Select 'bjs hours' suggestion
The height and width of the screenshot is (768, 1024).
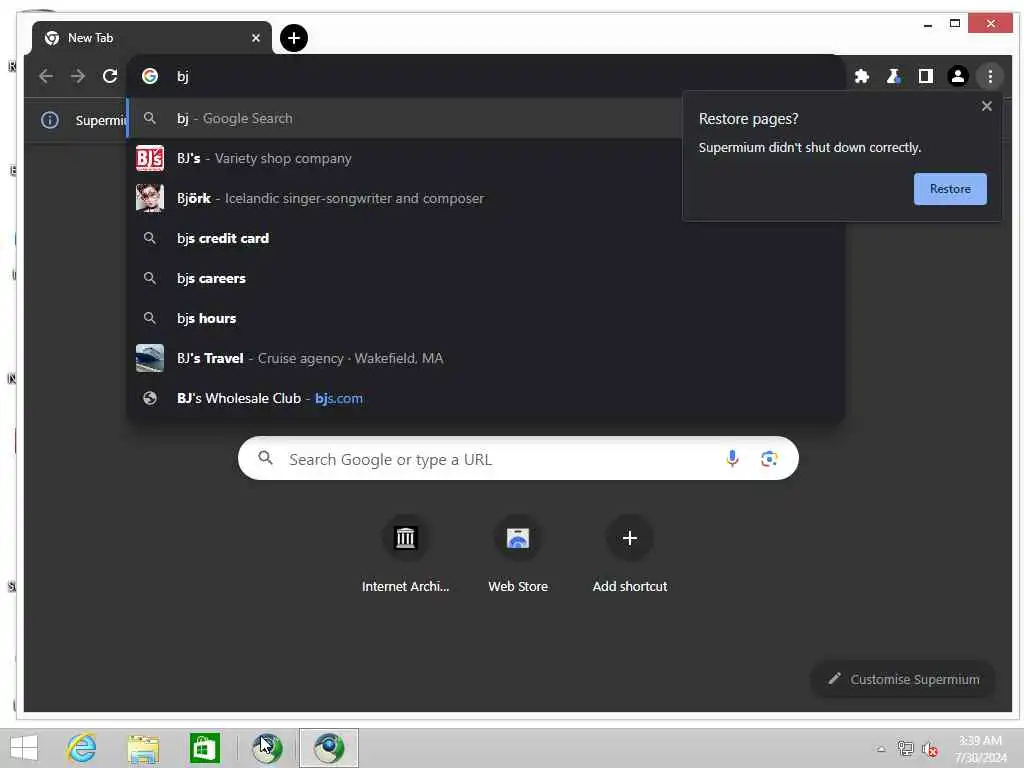point(485,318)
